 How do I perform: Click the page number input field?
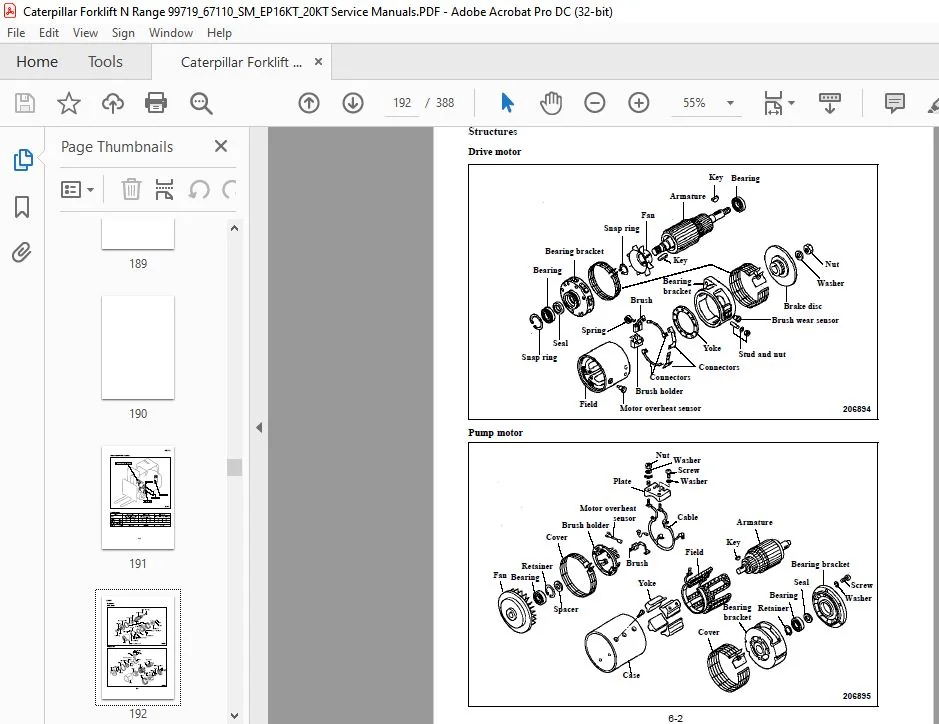[x=402, y=103]
